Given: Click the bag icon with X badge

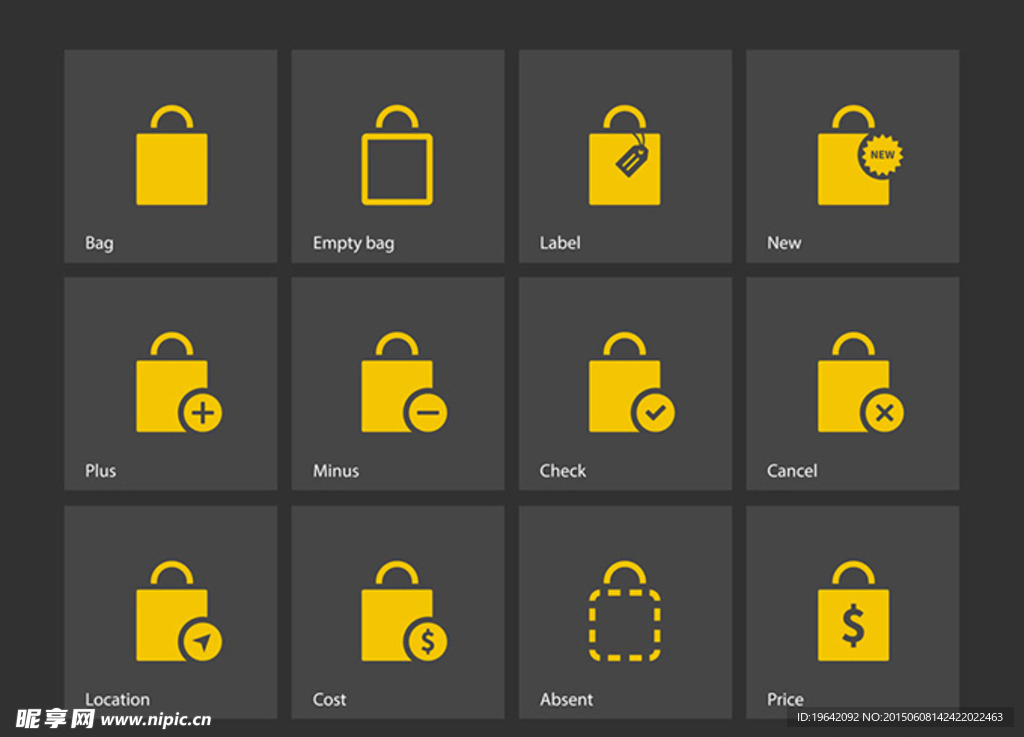Looking at the screenshot, I should tap(861, 383).
